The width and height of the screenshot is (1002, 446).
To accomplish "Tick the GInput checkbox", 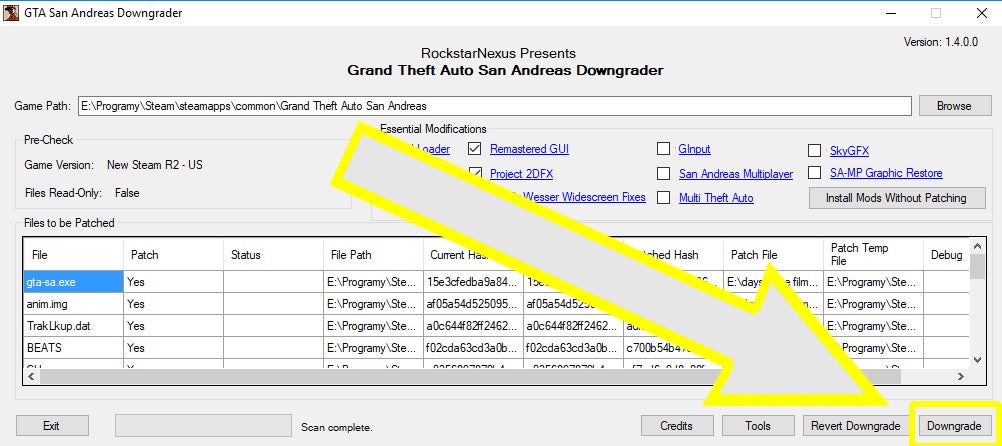I will point(663,149).
